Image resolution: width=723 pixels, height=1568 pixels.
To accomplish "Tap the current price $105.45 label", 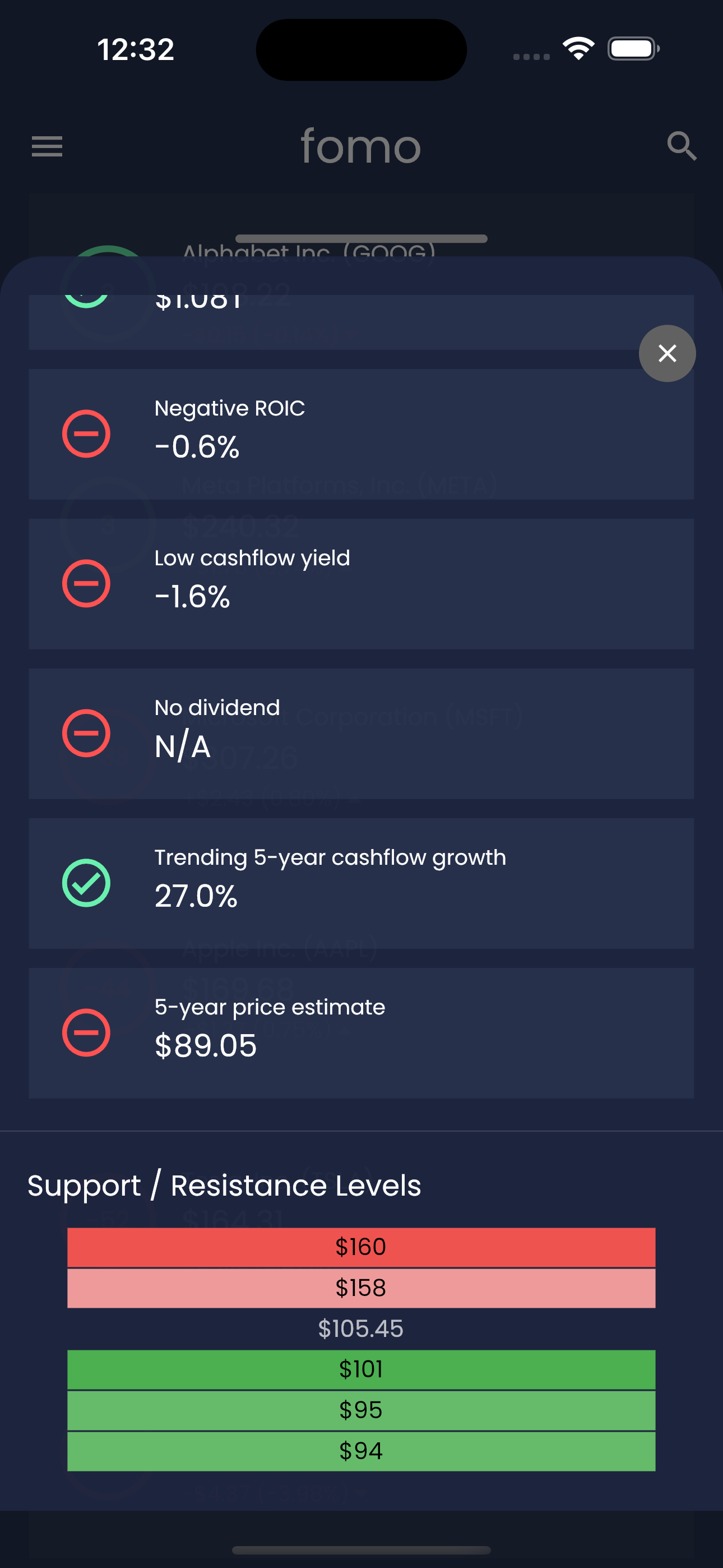I will (361, 1329).
